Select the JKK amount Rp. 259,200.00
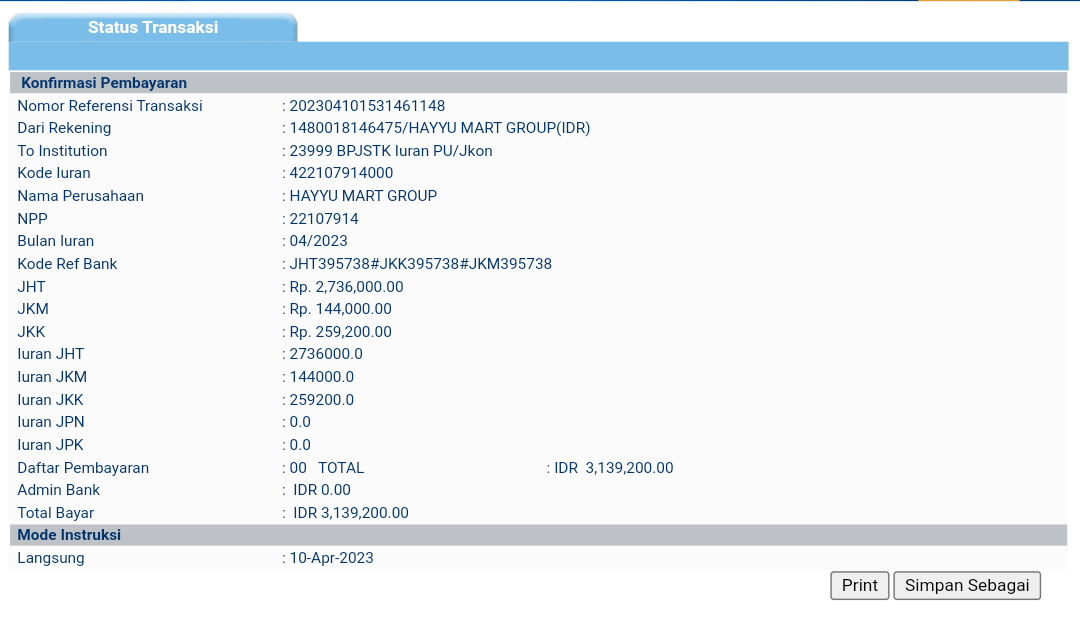The image size is (1080, 619). point(340,332)
